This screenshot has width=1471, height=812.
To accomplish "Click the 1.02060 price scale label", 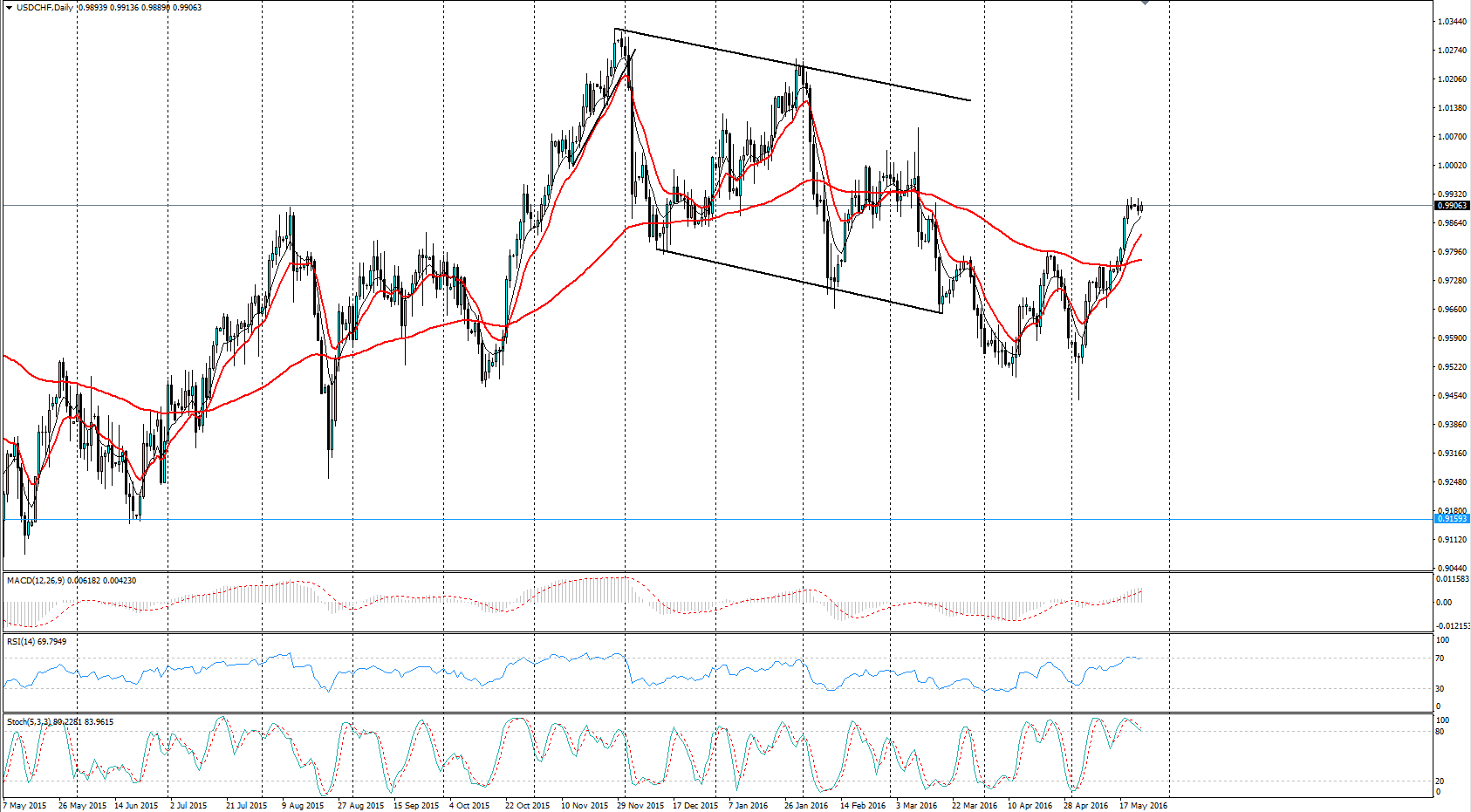I will point(1452,79).
